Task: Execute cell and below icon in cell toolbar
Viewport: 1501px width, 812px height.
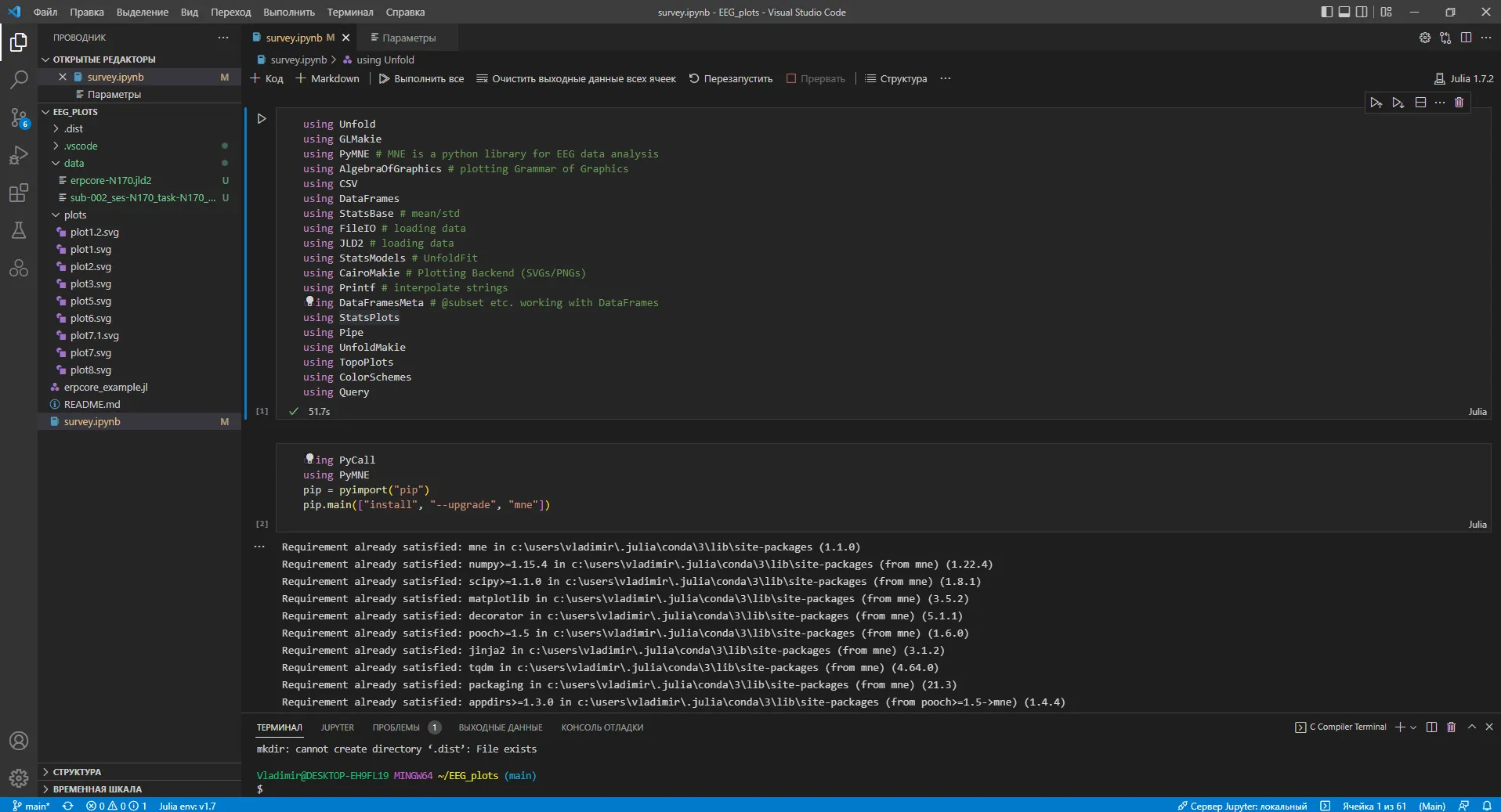Action: point(1398,103)
